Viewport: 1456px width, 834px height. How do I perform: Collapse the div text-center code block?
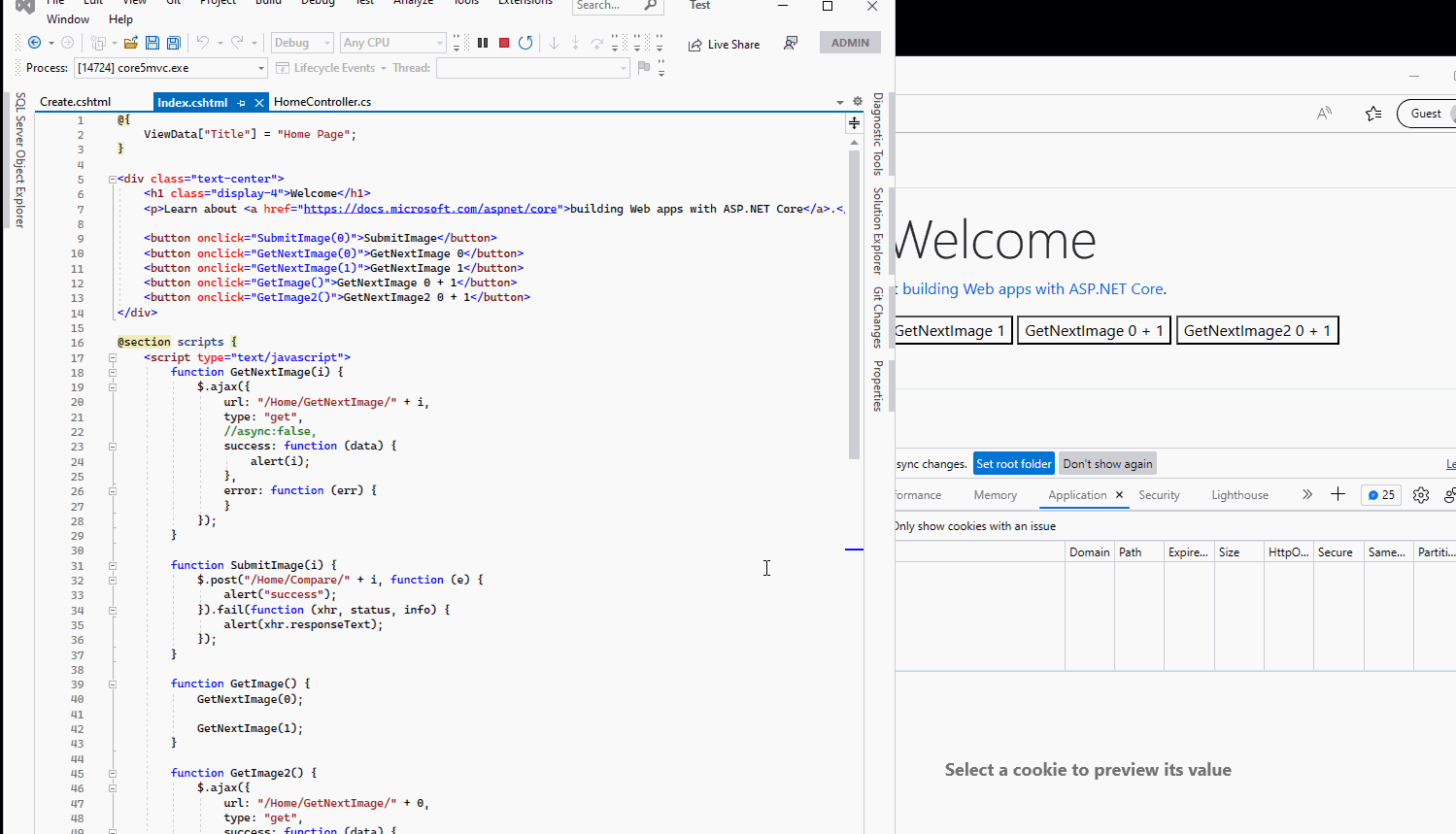click(113, 179)
